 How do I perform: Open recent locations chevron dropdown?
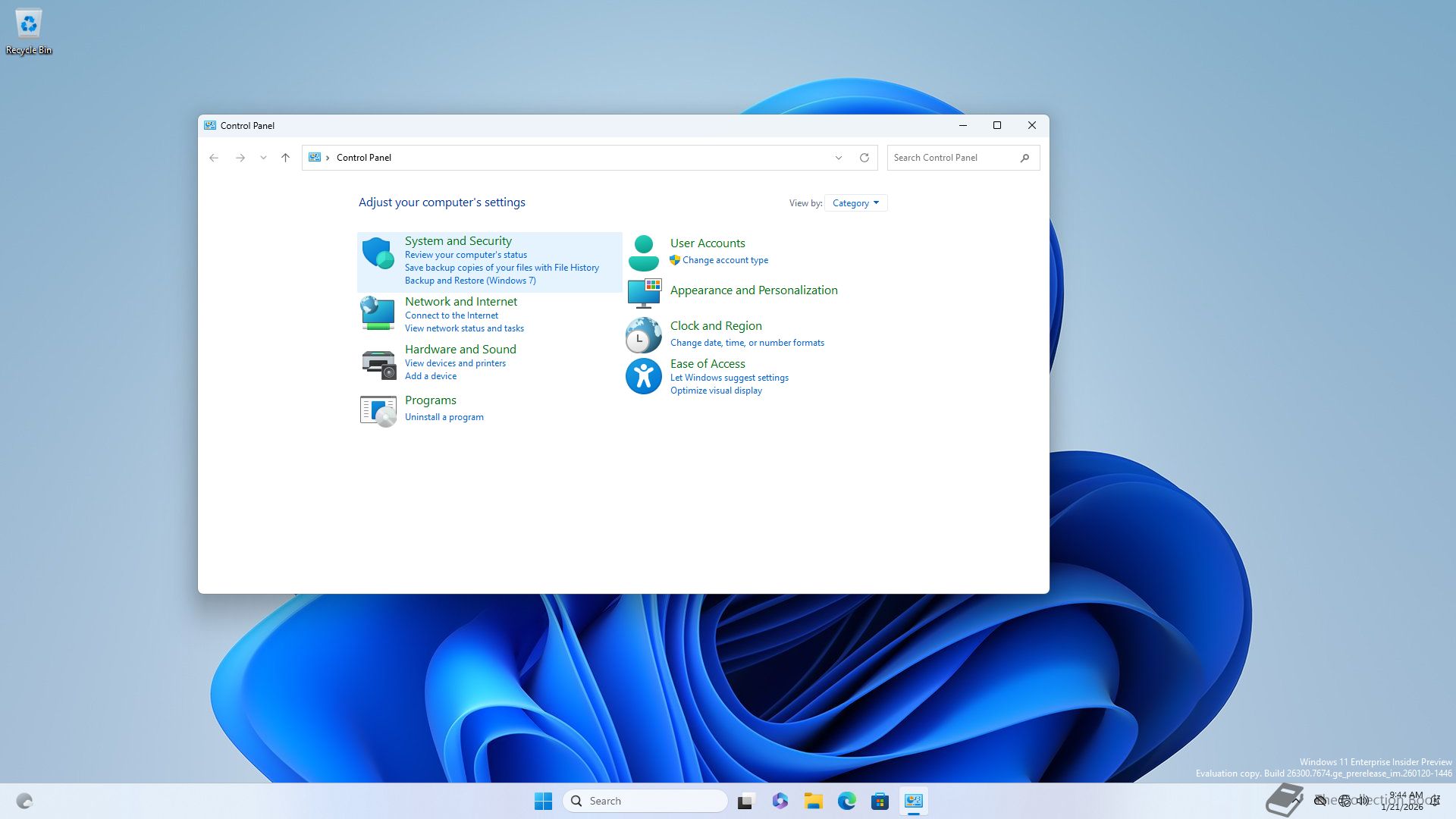tap(263, 158)
